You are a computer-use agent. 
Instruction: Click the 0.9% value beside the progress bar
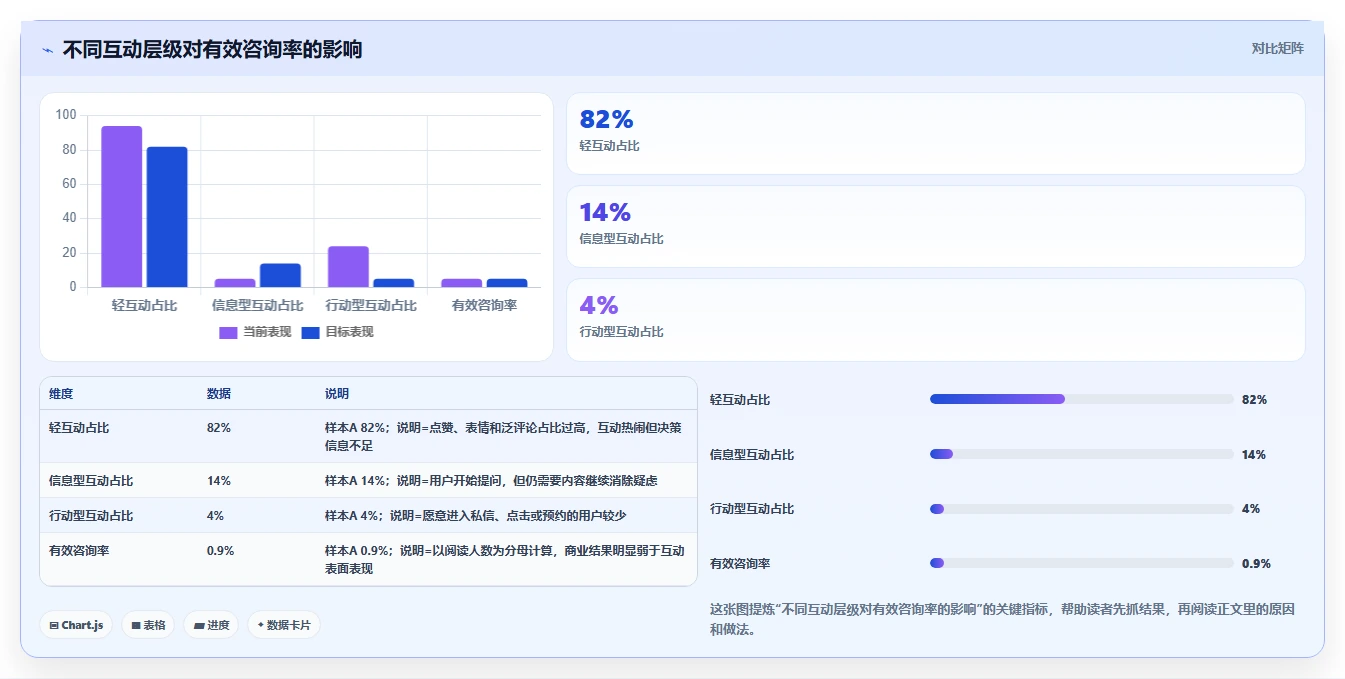click(1256, 563)
